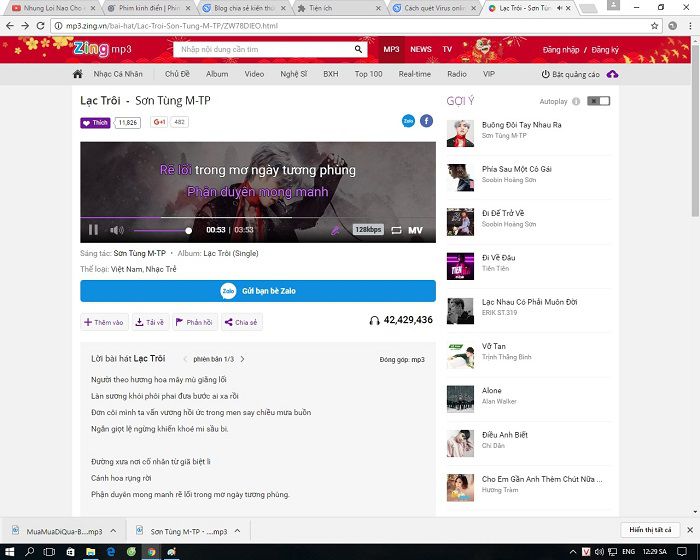This screenshot has height=560, width=700.
Task: Open the NEWS header tab
Action: tap(421, 49)
